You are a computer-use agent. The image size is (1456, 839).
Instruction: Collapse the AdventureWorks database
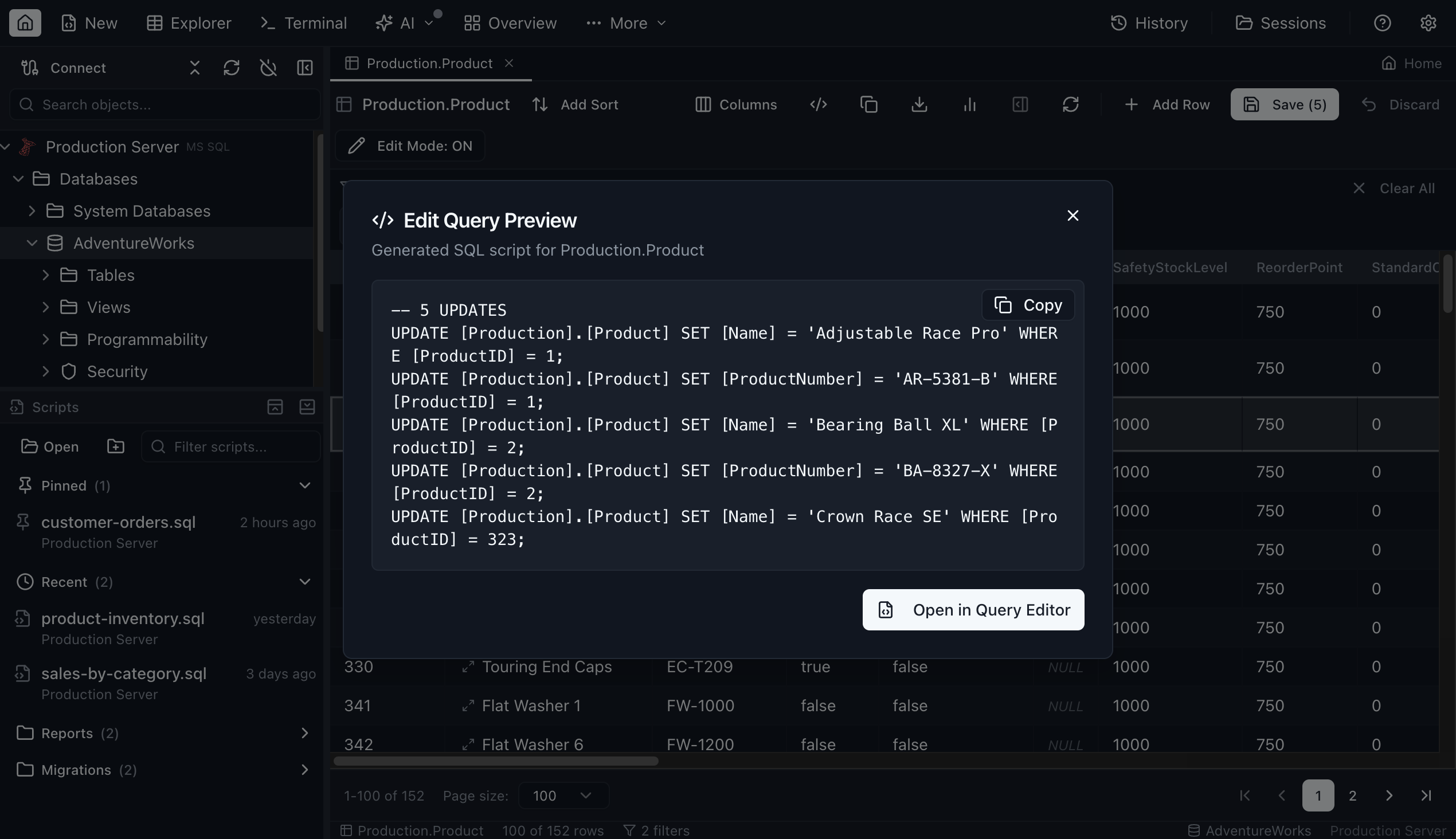[32, 242]
